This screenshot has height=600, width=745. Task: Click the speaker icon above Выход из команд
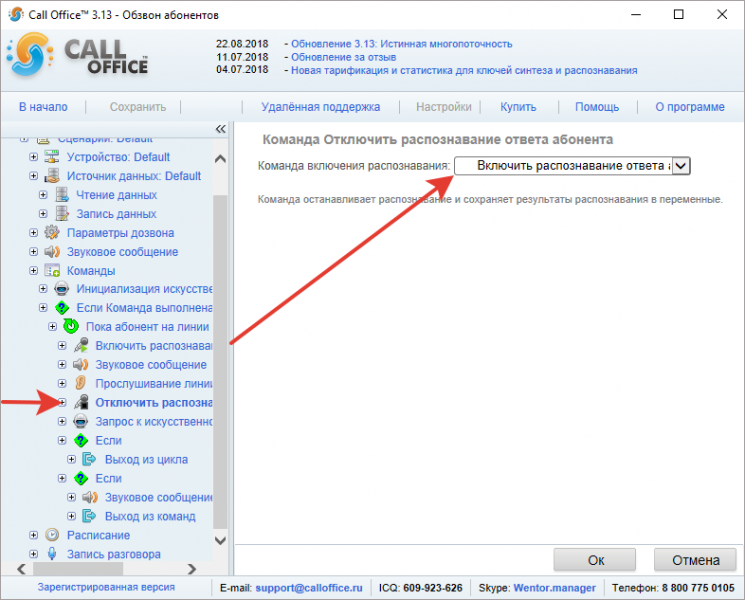[89, 497]
